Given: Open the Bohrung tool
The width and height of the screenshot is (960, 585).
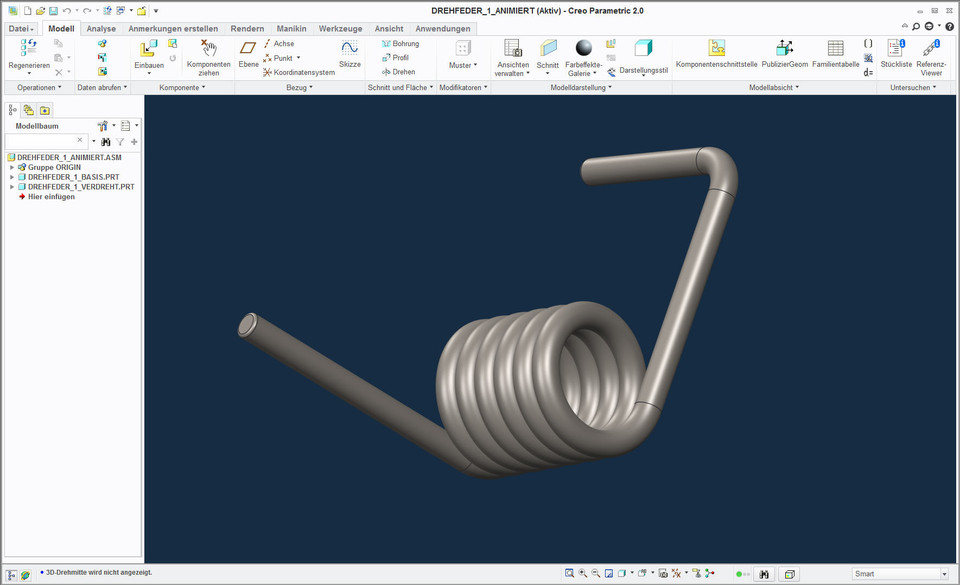Looking at the screenshot, I should [x=401, y=43].
